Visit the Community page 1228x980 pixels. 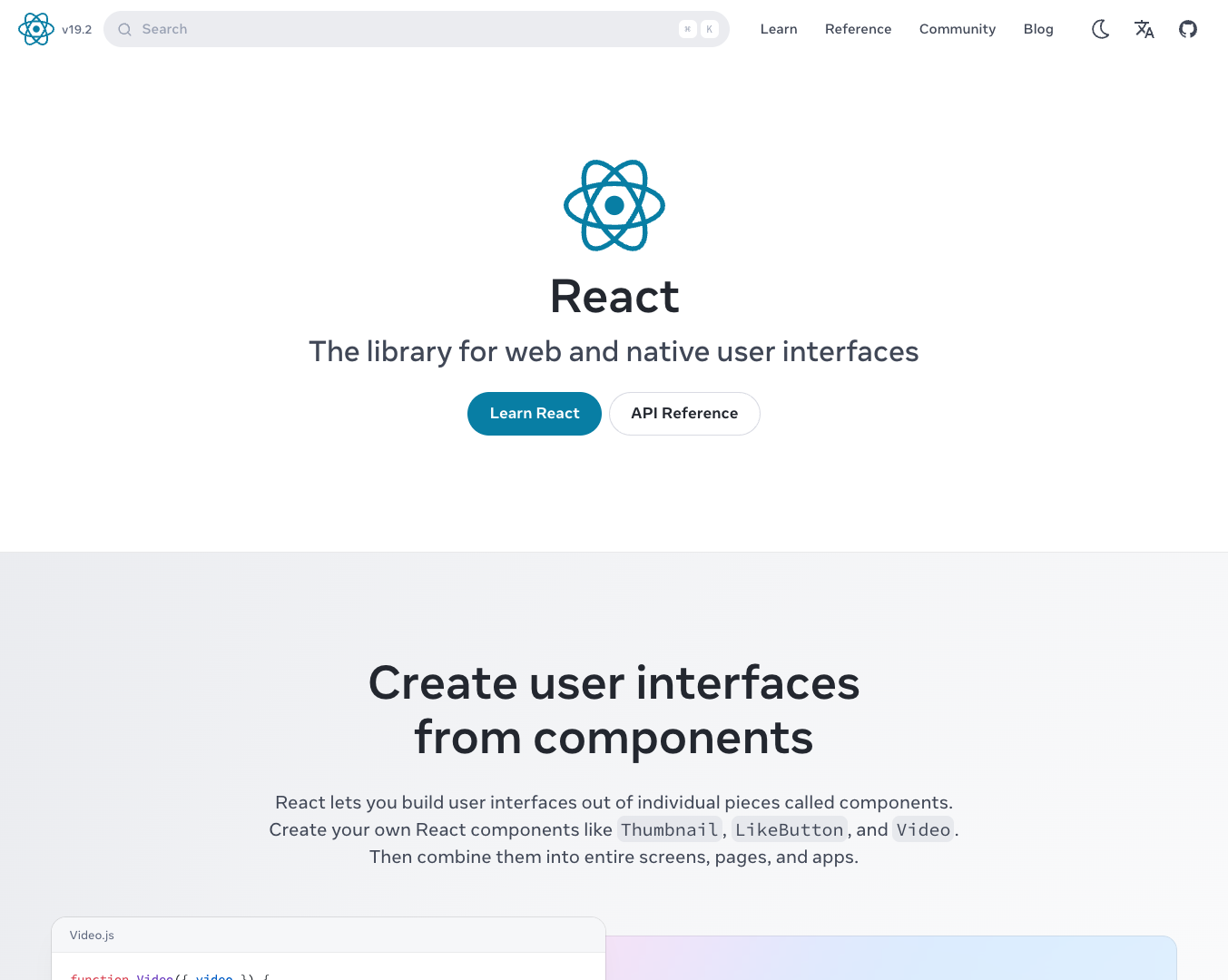[957, 29]
